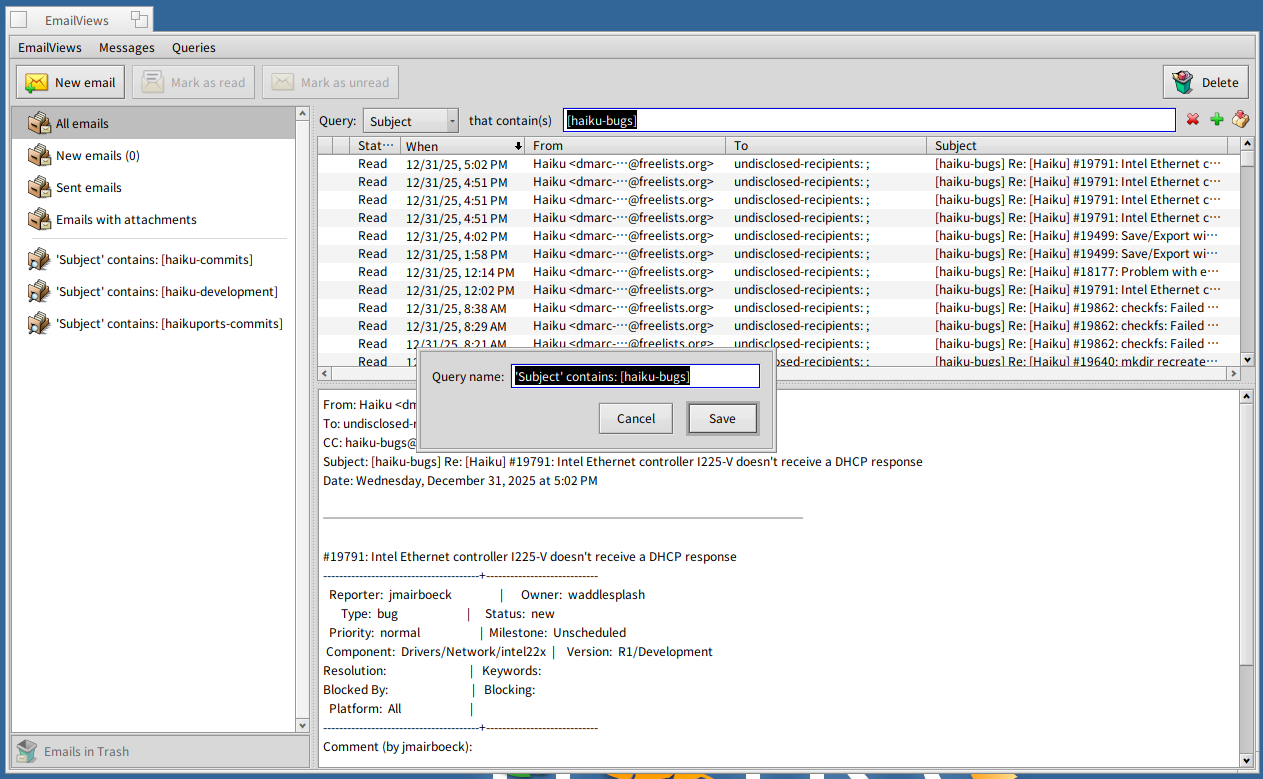The width and height of the screenshot is (1263, 779).
Task: Click the New email button
Action: point(70,82)
